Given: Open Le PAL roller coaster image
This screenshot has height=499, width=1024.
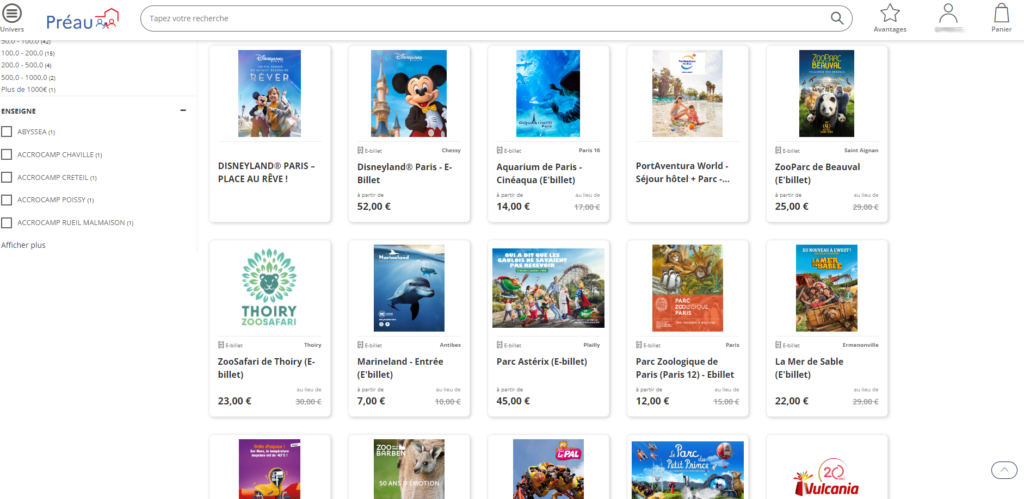Looking at the screenshot, I should (x=548, y=469).
